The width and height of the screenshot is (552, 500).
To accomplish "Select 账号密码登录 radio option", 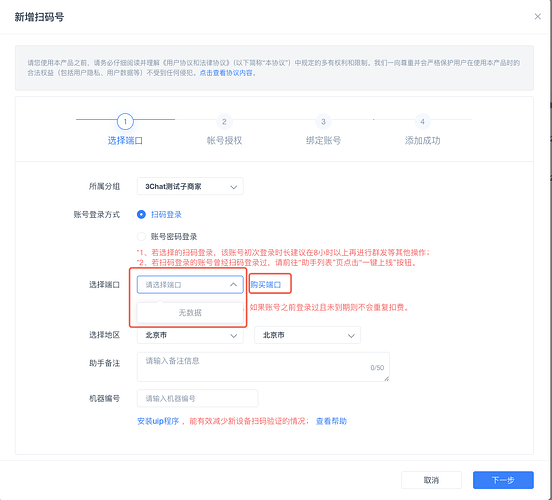I will 141,236.
